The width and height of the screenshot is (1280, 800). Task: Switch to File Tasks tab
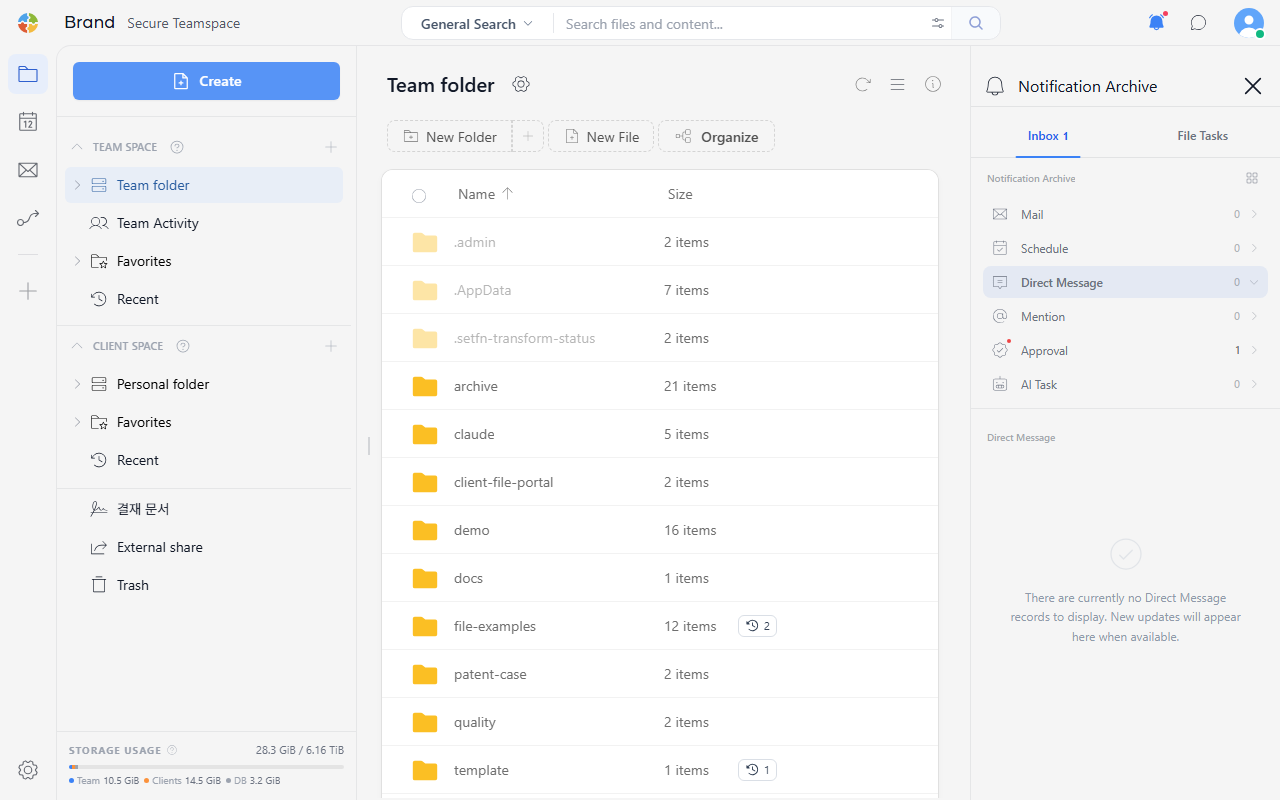[1202, 136]
